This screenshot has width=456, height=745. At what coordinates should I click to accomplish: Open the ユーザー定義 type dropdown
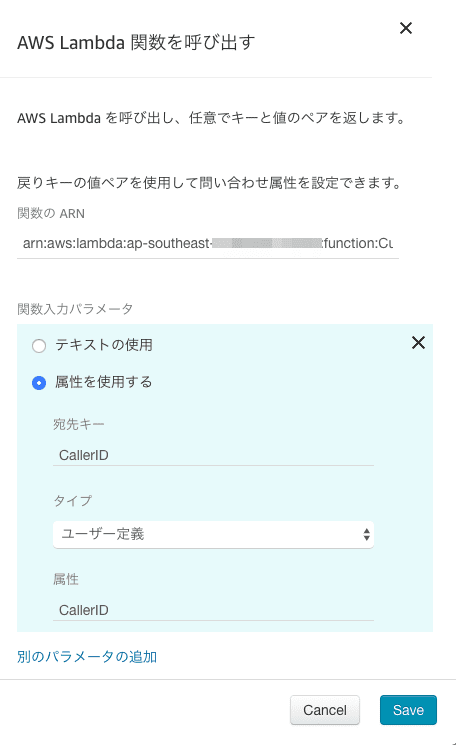click(x=213, y=534)
